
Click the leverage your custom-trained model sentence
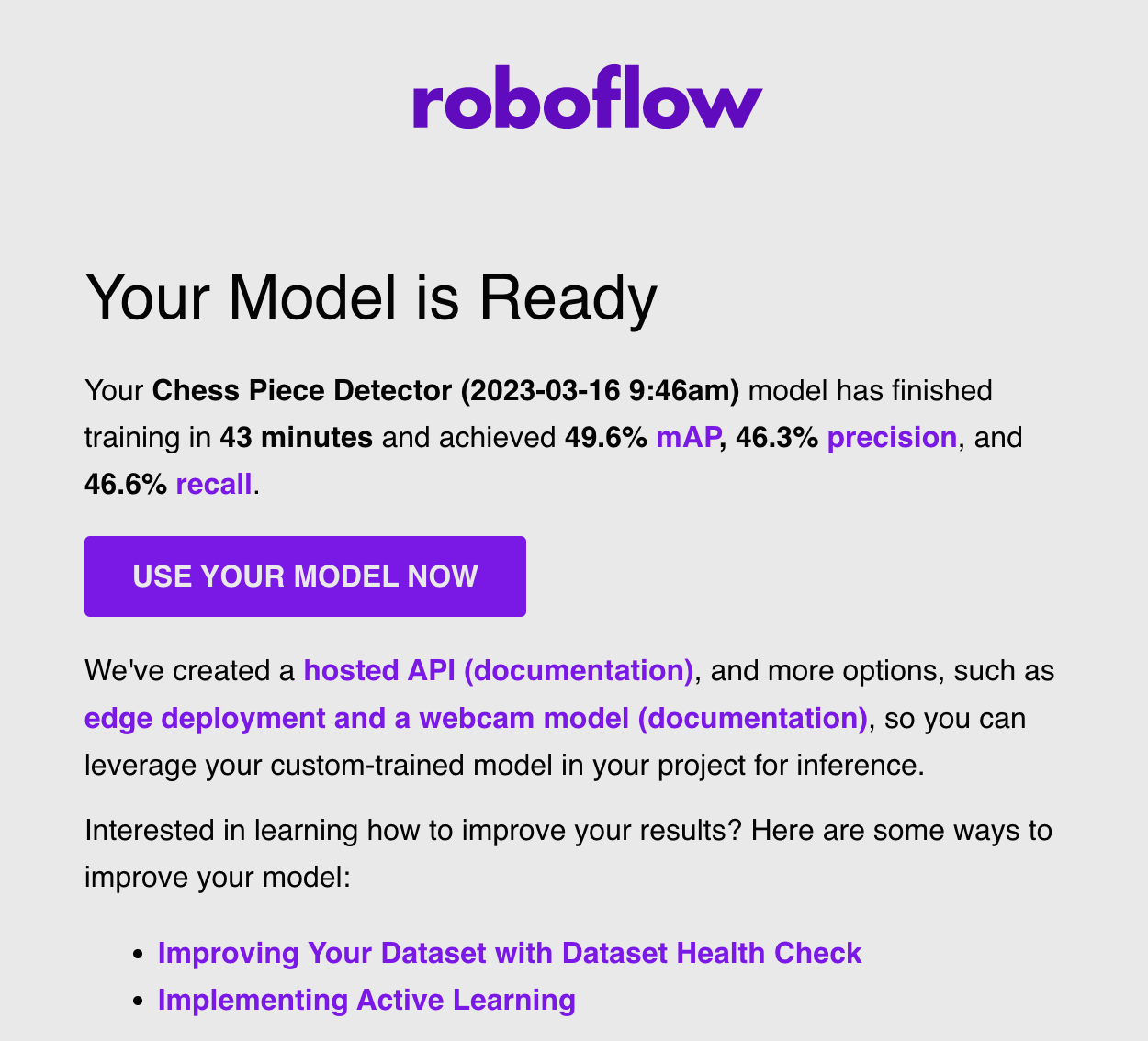click(504, 764)
